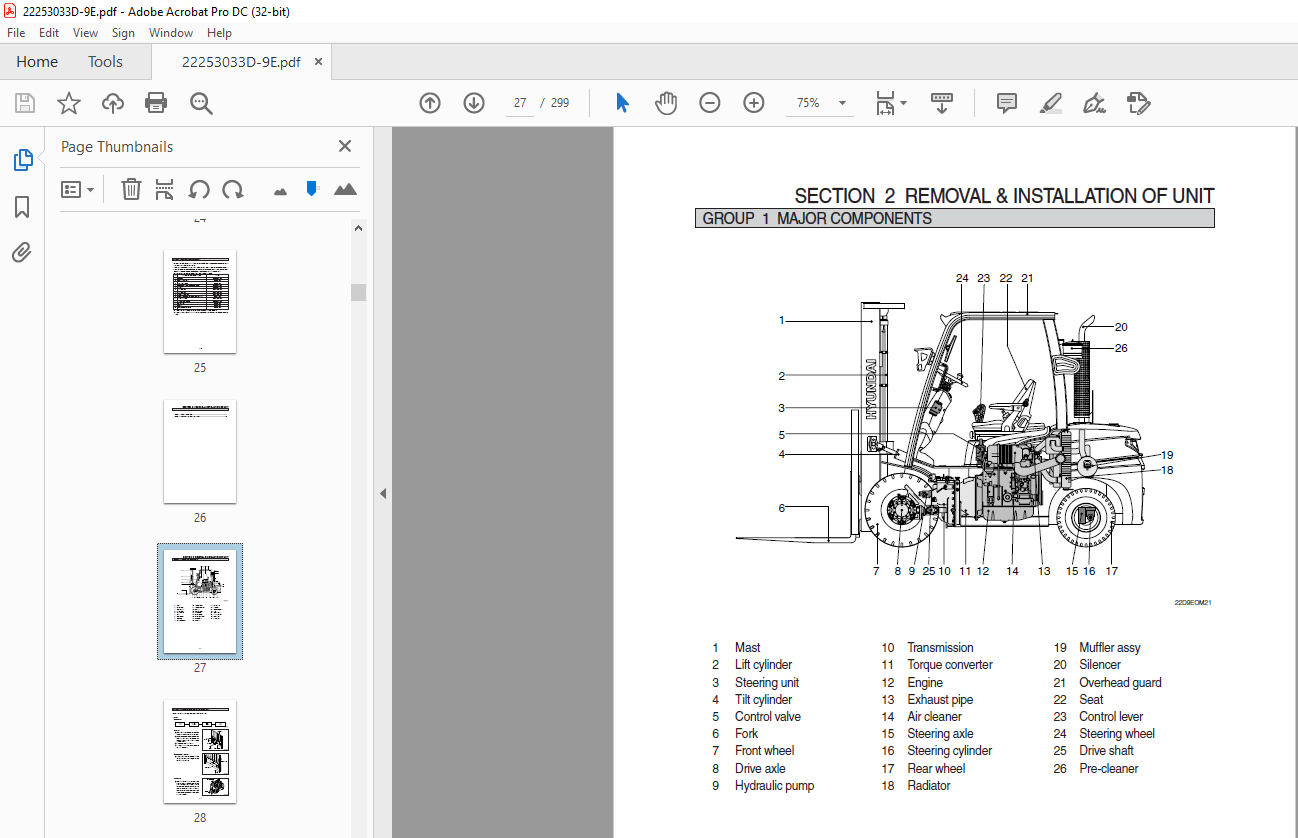1298x838 pixels.
Task: Open the Edit menu
Action: [49, 33]
